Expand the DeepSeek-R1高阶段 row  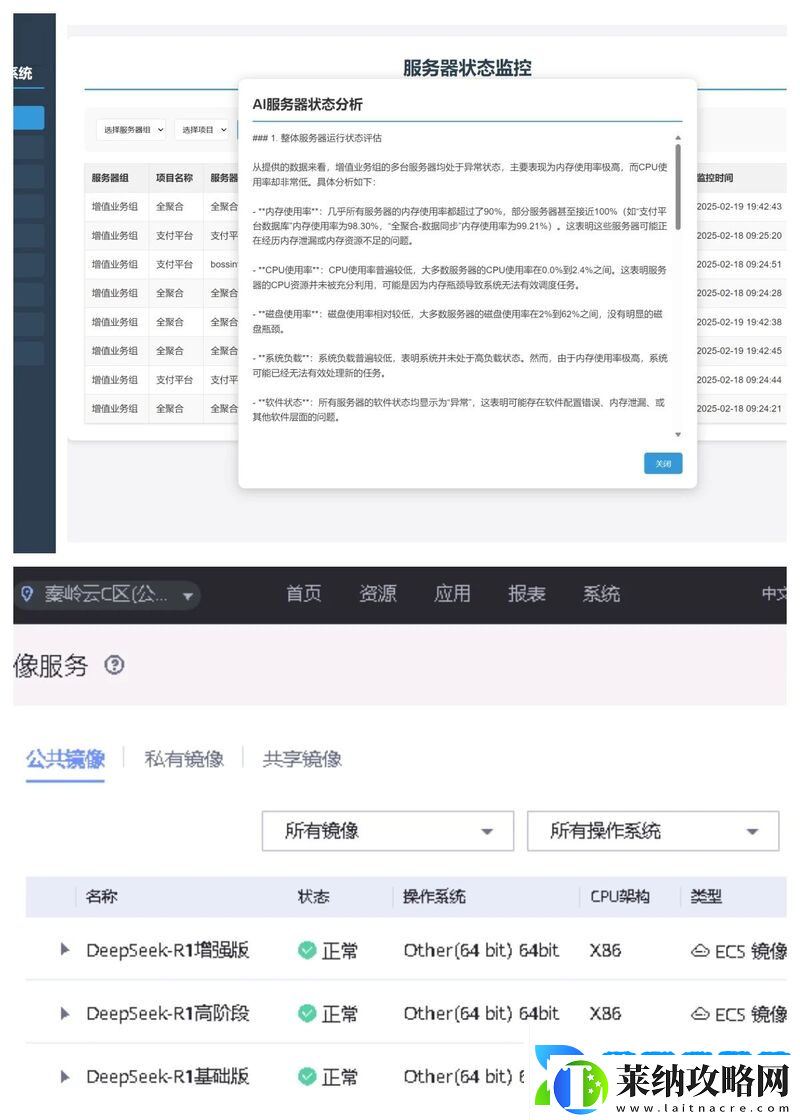(x=65, y=1013)
